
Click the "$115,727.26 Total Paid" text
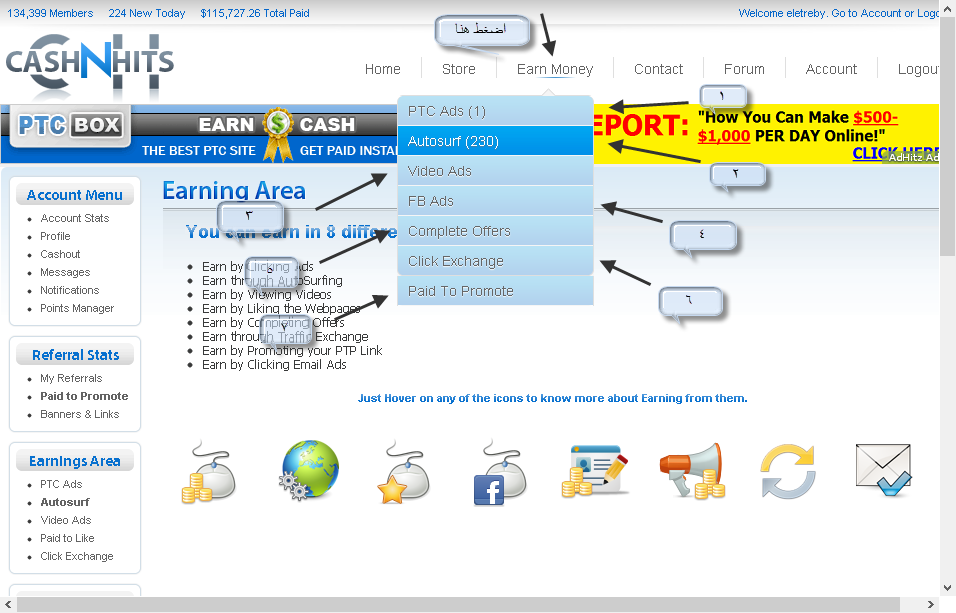click(x=255, y=13)
